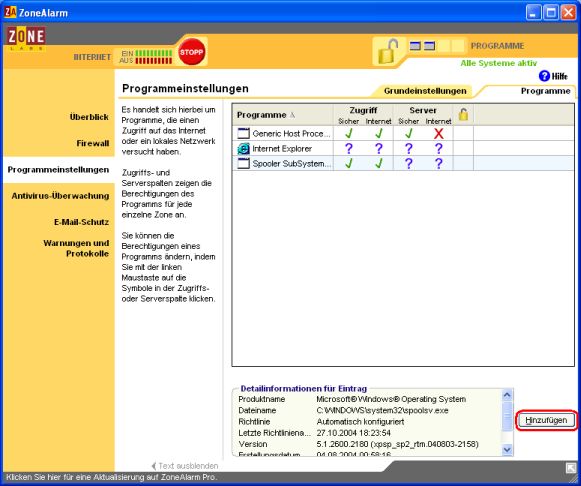581x486 pixels.
Task: Click the Hilfe link text
Action: coord(560,76)
